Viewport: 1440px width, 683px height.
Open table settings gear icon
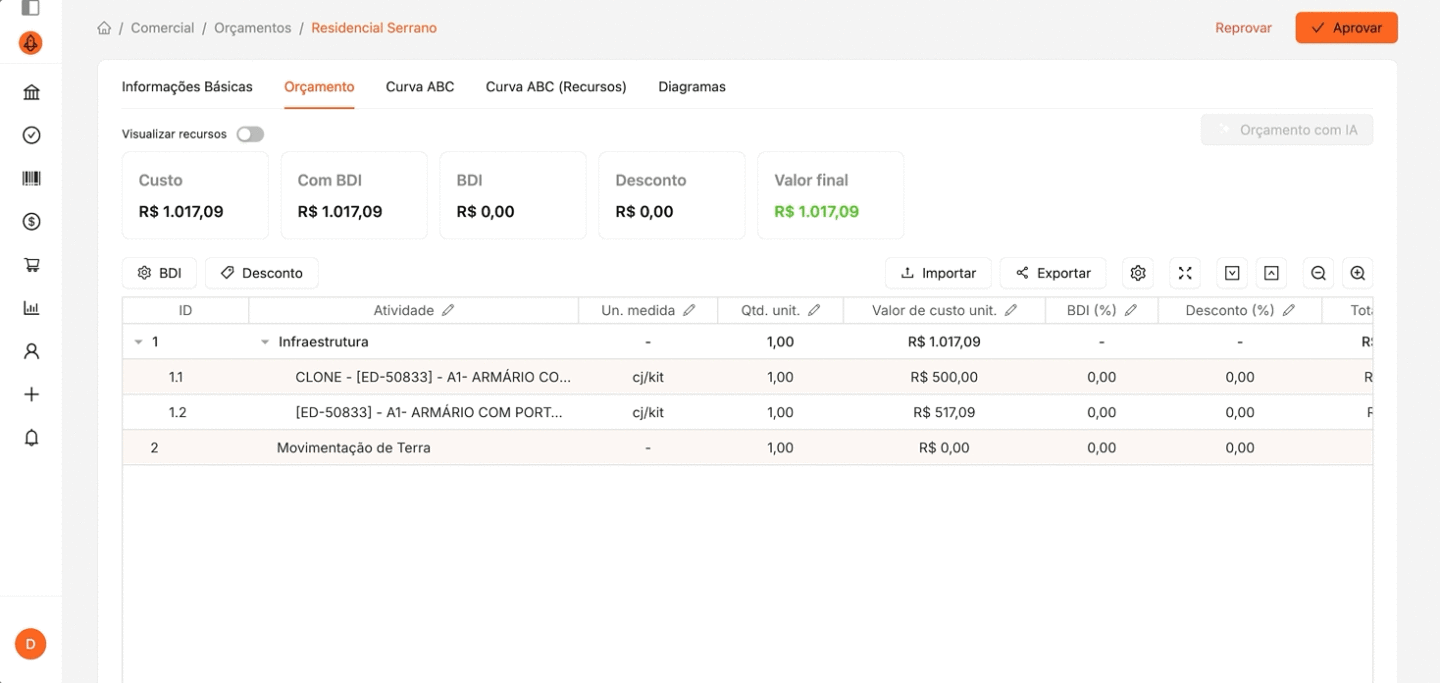(1137, 273)
